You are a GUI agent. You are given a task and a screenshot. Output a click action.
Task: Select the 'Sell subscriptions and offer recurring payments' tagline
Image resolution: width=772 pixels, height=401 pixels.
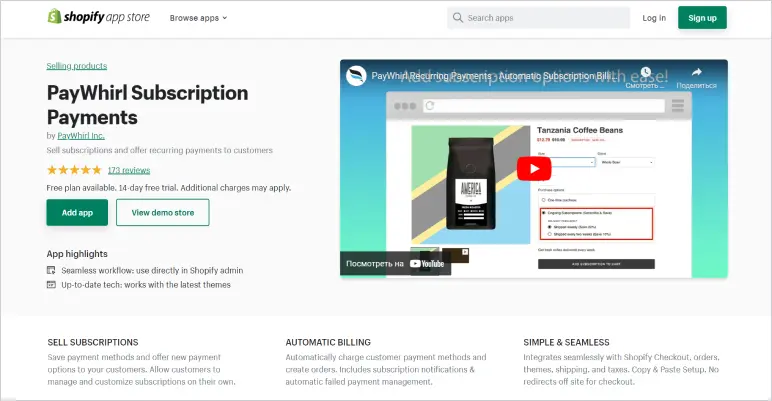click(x=160, y=150)
